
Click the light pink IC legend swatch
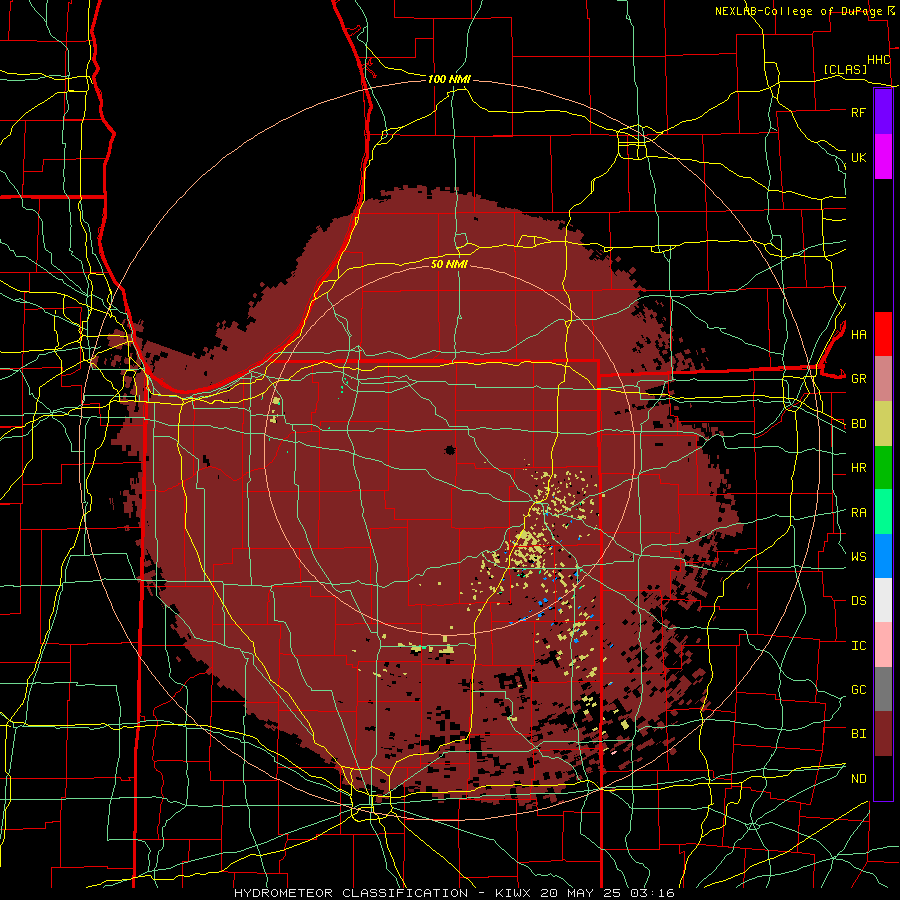883,645
